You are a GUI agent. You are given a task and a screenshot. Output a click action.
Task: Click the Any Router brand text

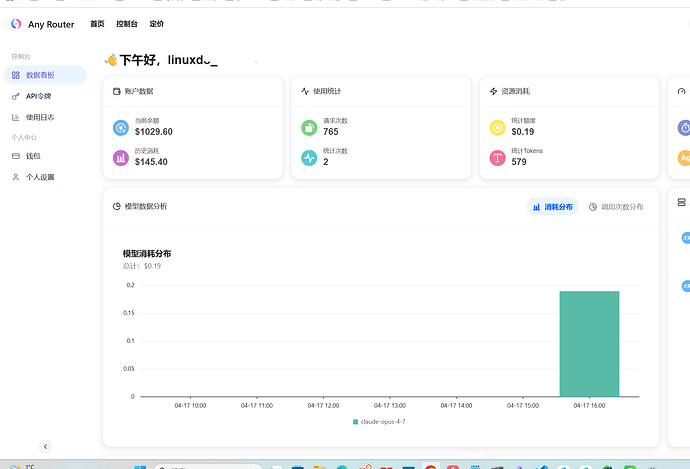pyautogui.click(x=51, y=24)
